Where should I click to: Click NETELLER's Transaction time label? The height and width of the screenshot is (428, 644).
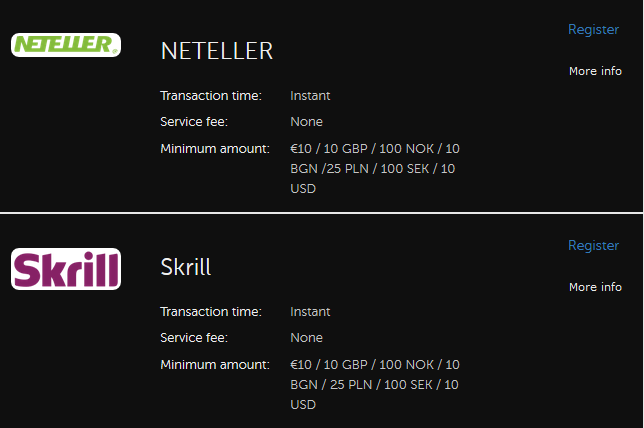click(x=210, y=96)
